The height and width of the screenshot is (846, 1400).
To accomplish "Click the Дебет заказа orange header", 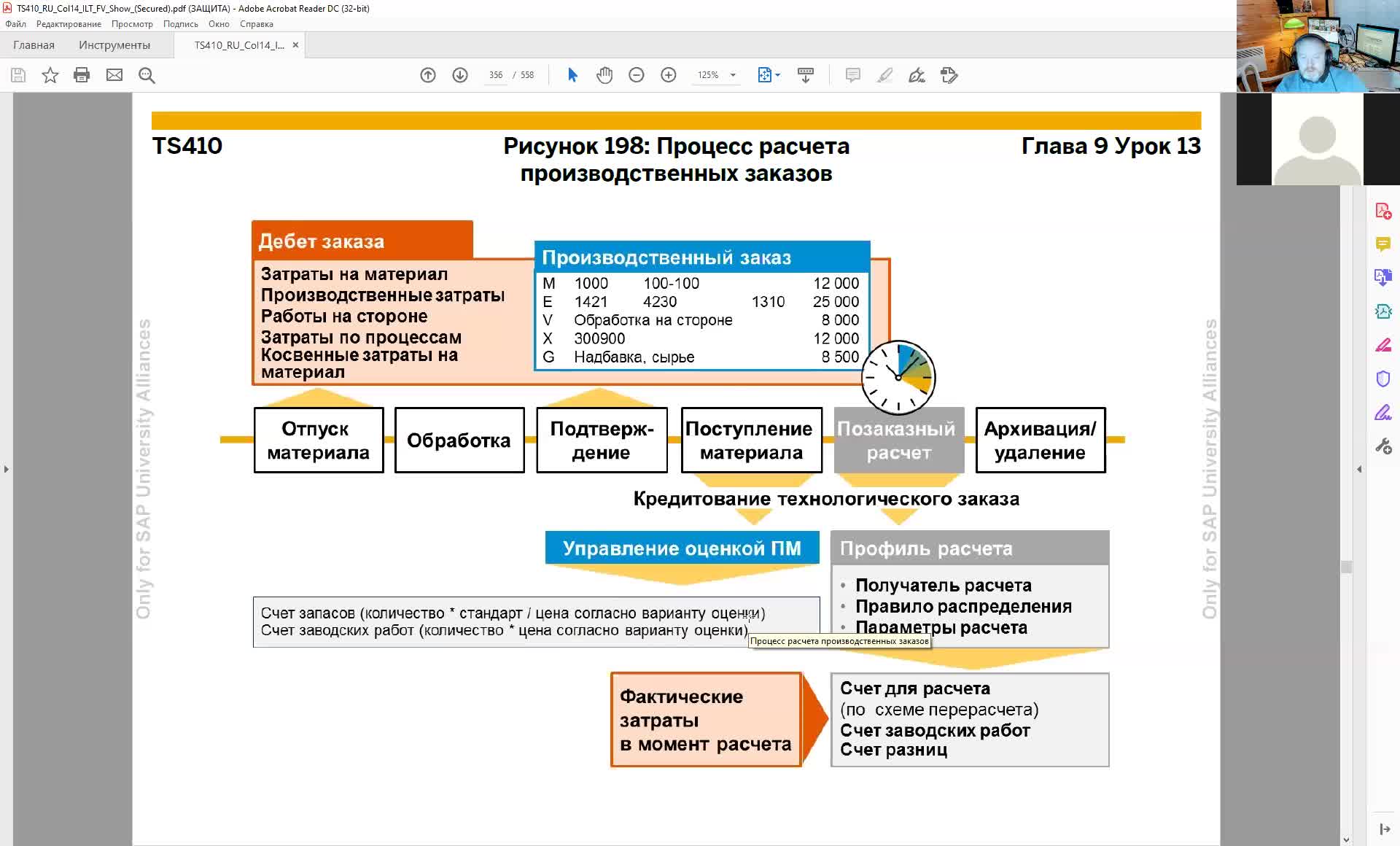I will coord(362,241).
